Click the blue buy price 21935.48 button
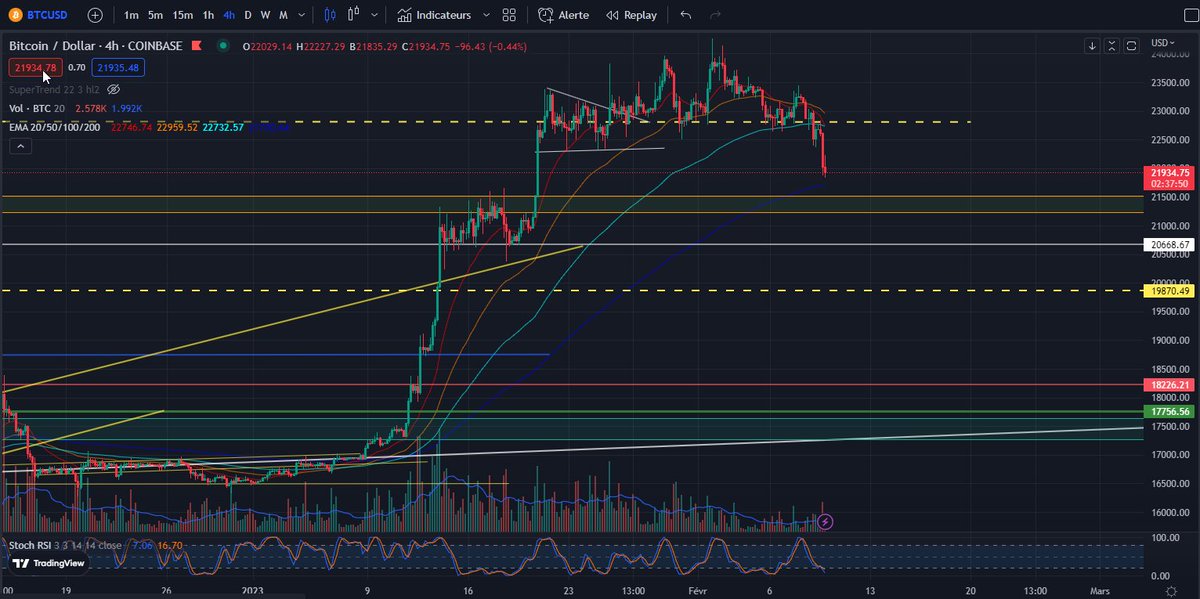 click(119, 67)
